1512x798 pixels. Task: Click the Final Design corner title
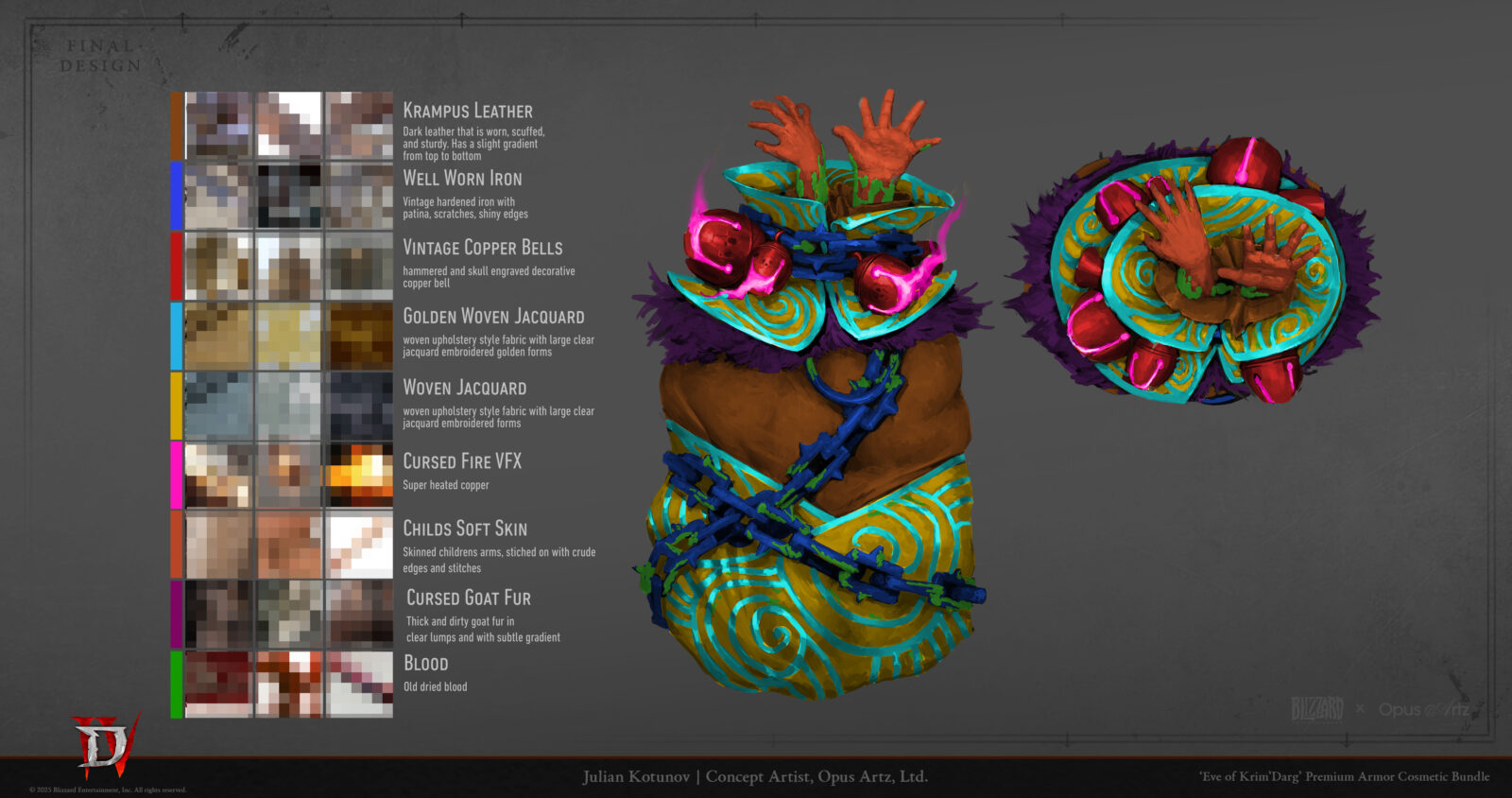[x=101, y=56]
